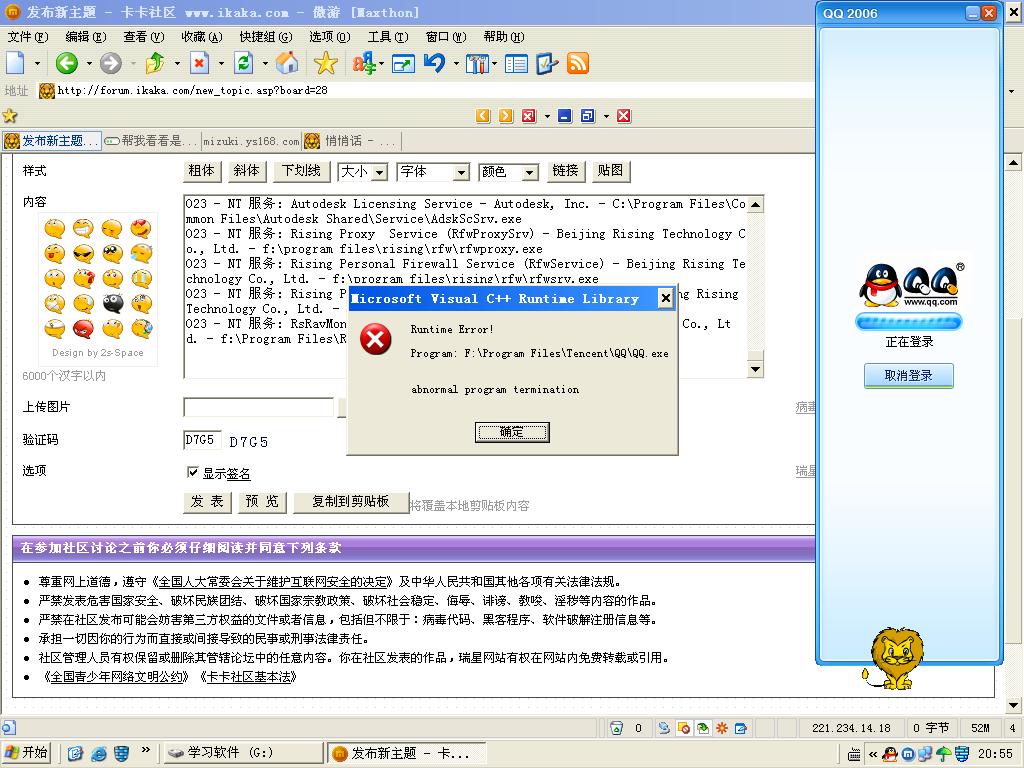Click the 验证码 verification code input field
The width and height of the screenshot is (1024, 768).
(202, 440)
